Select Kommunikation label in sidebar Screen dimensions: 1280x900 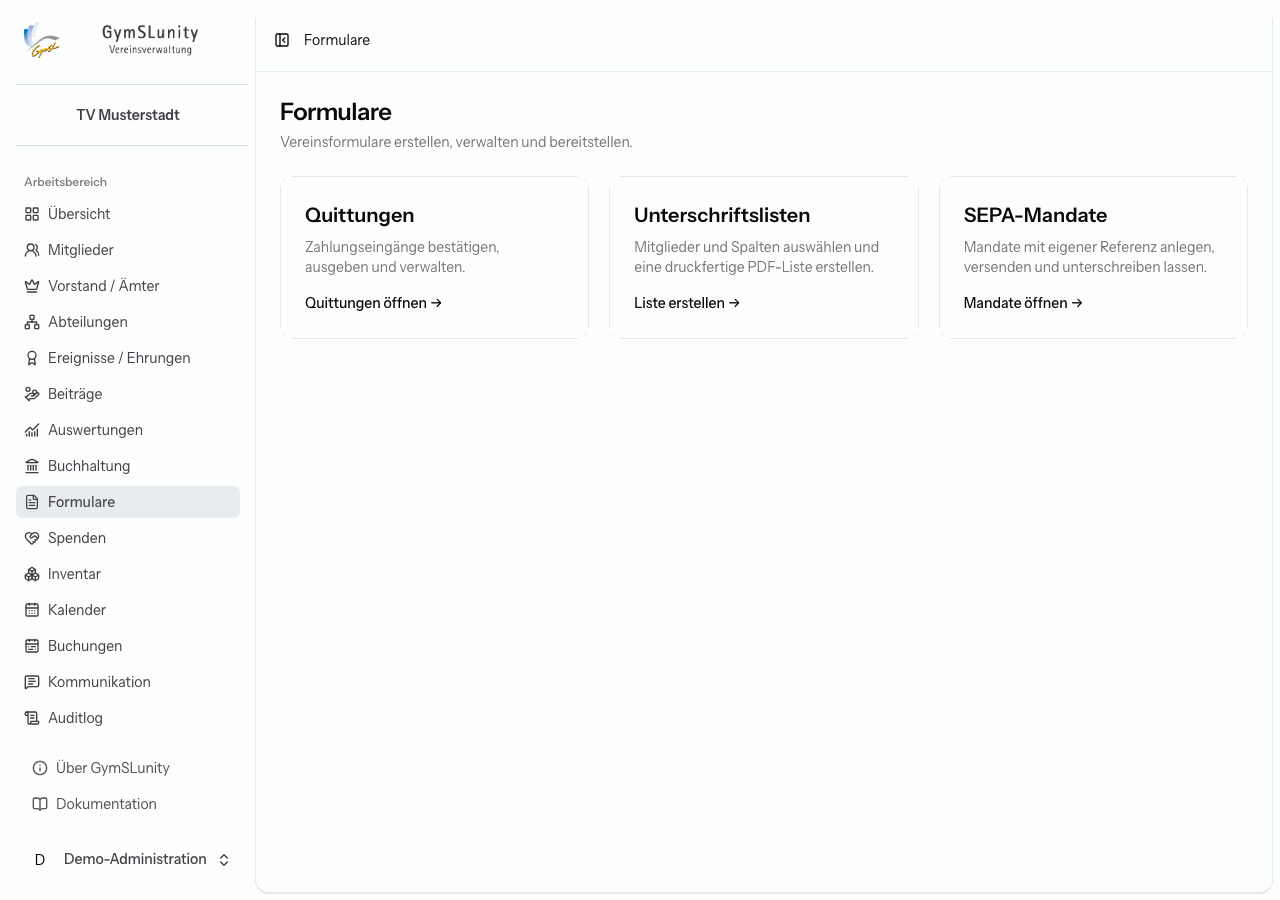99,682
